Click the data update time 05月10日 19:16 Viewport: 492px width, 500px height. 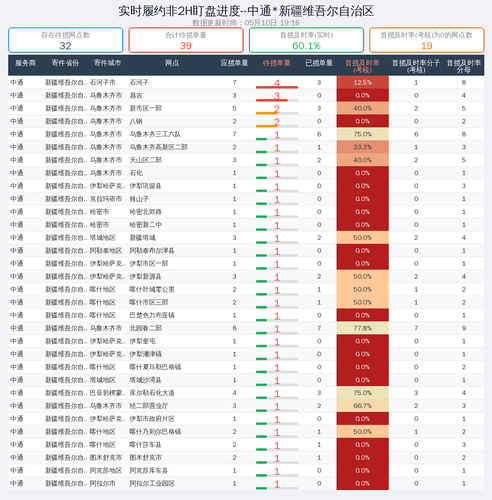(272, 23)
